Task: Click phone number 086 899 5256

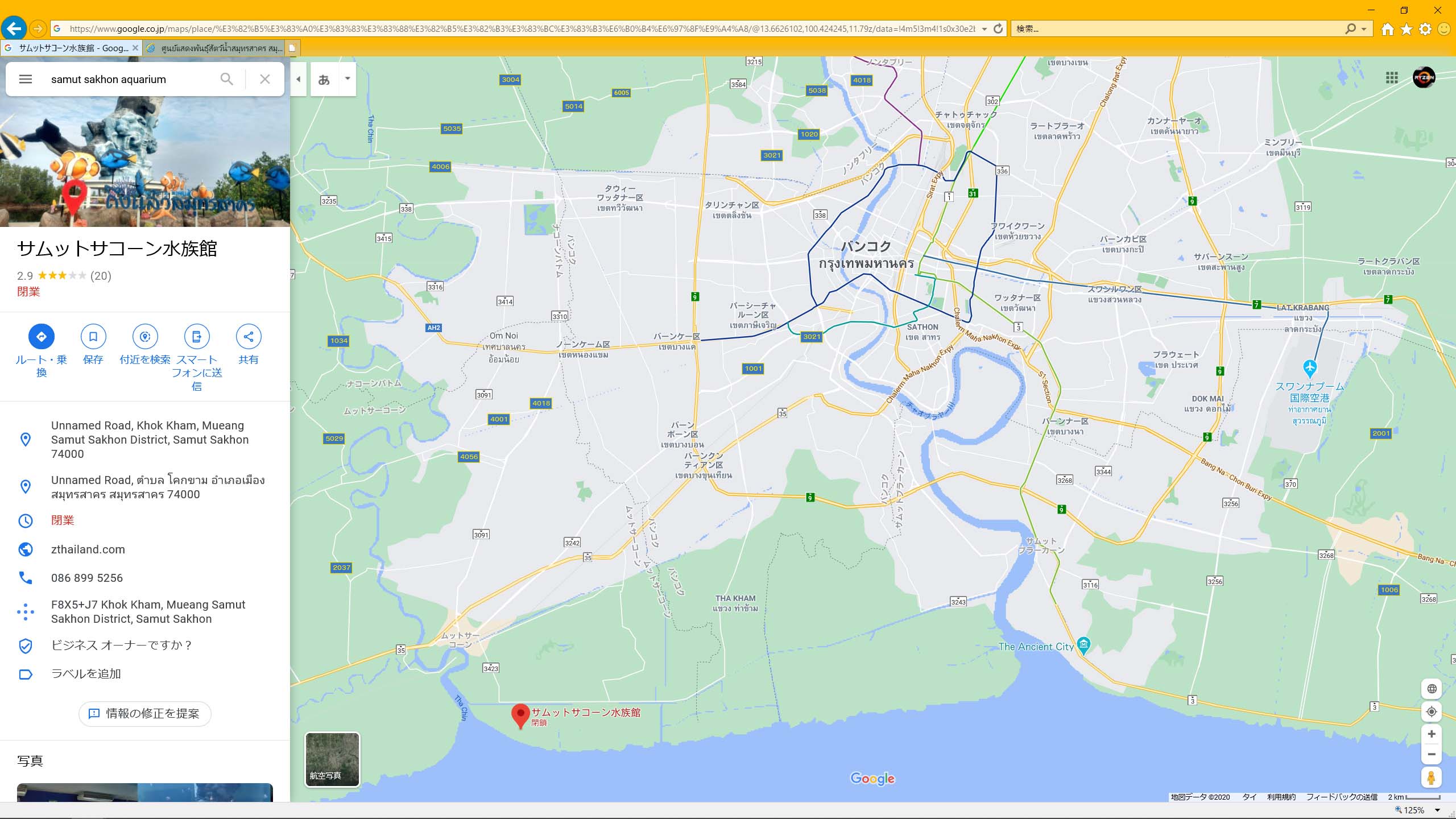Action: (87, 578)
